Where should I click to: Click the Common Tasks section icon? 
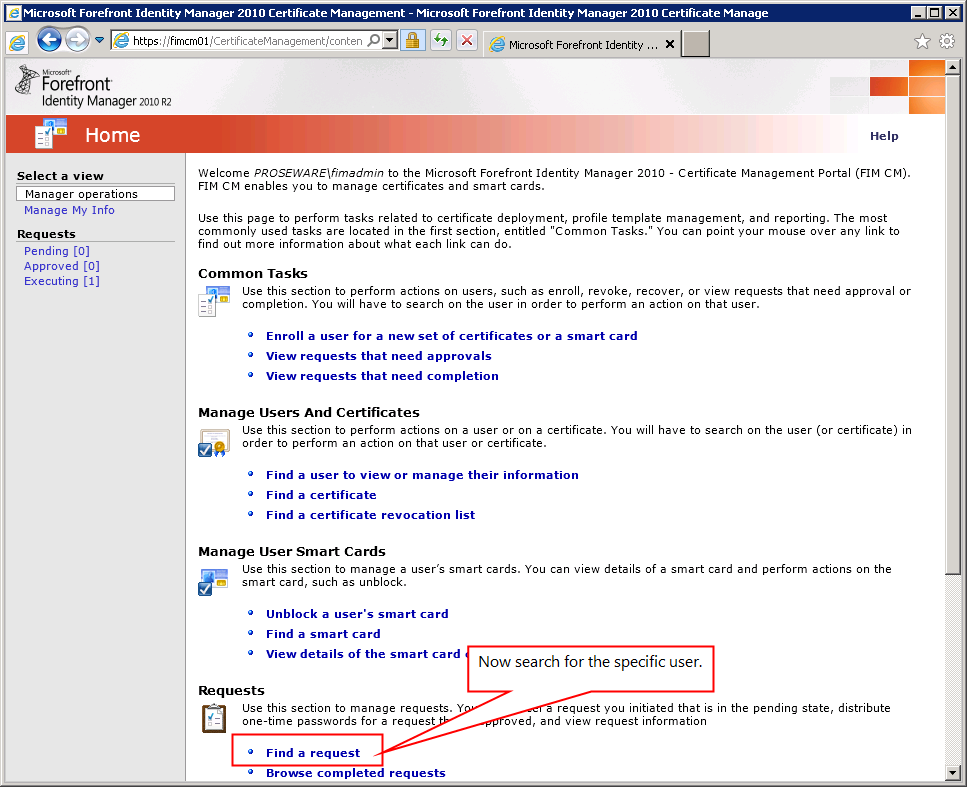(x=214, y=301)
